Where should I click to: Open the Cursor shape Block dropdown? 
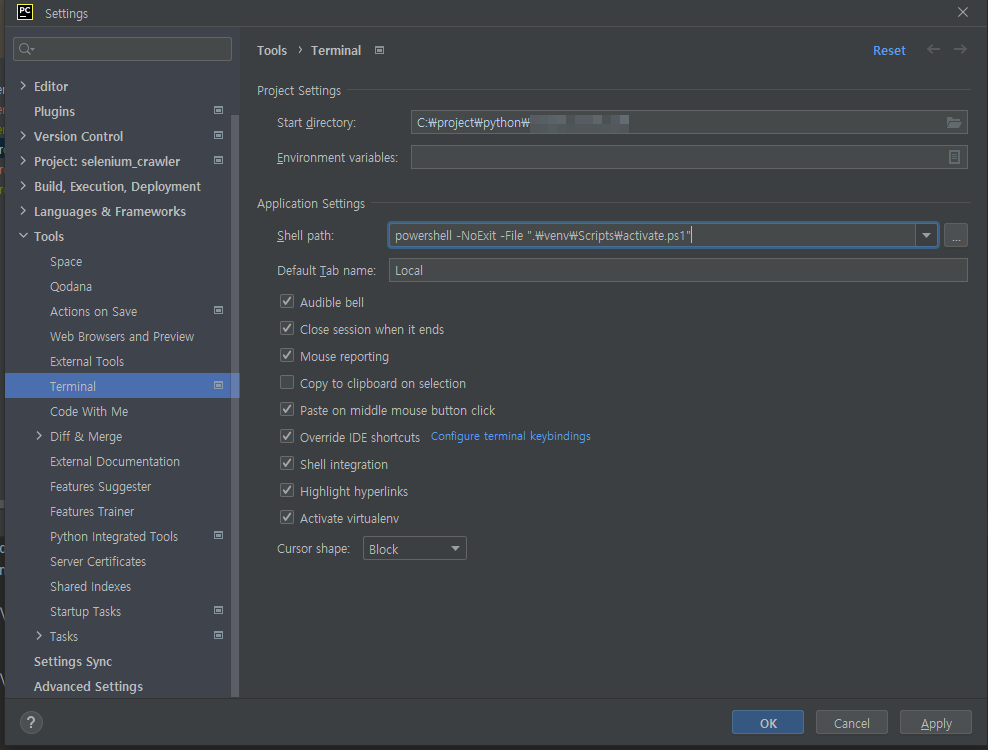[x=415, y=548]
